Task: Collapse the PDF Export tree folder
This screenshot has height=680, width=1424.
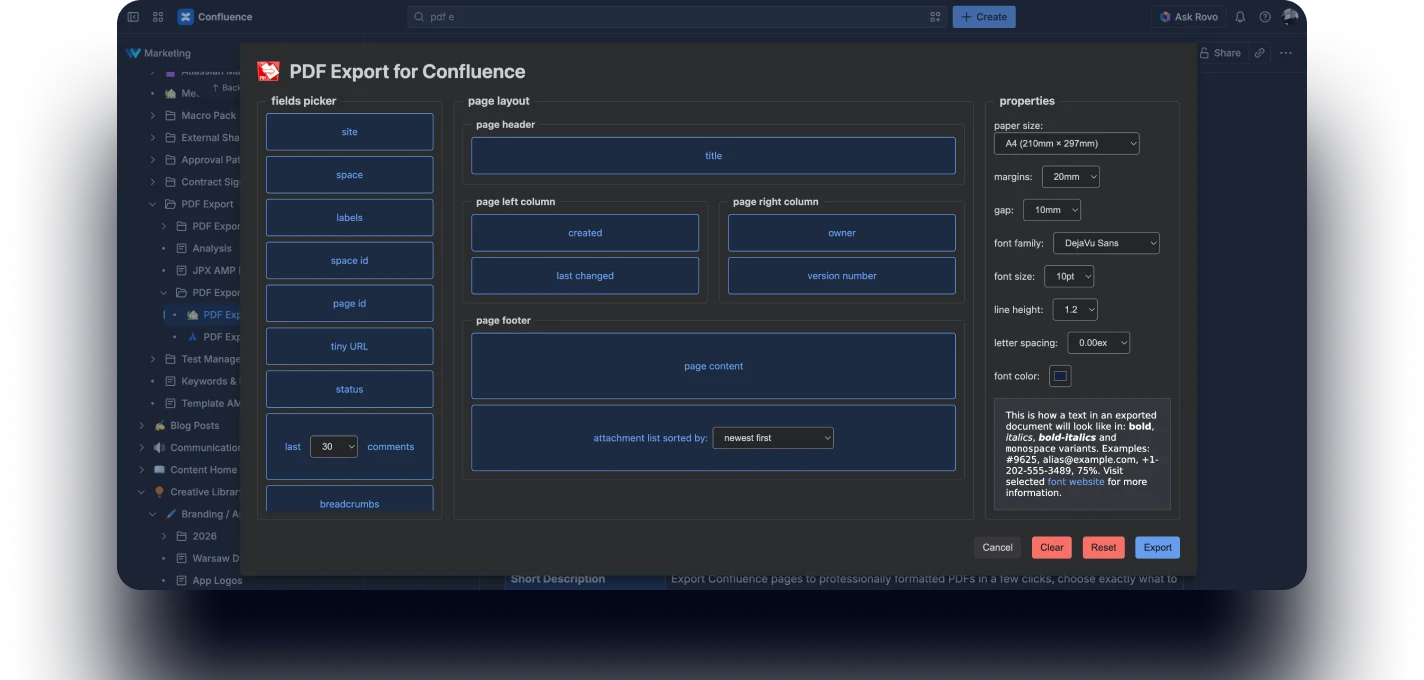Action: [153, 204]
